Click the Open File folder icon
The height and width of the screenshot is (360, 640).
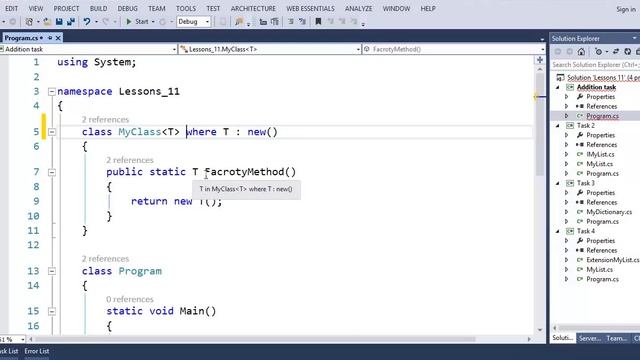[47, 22]
